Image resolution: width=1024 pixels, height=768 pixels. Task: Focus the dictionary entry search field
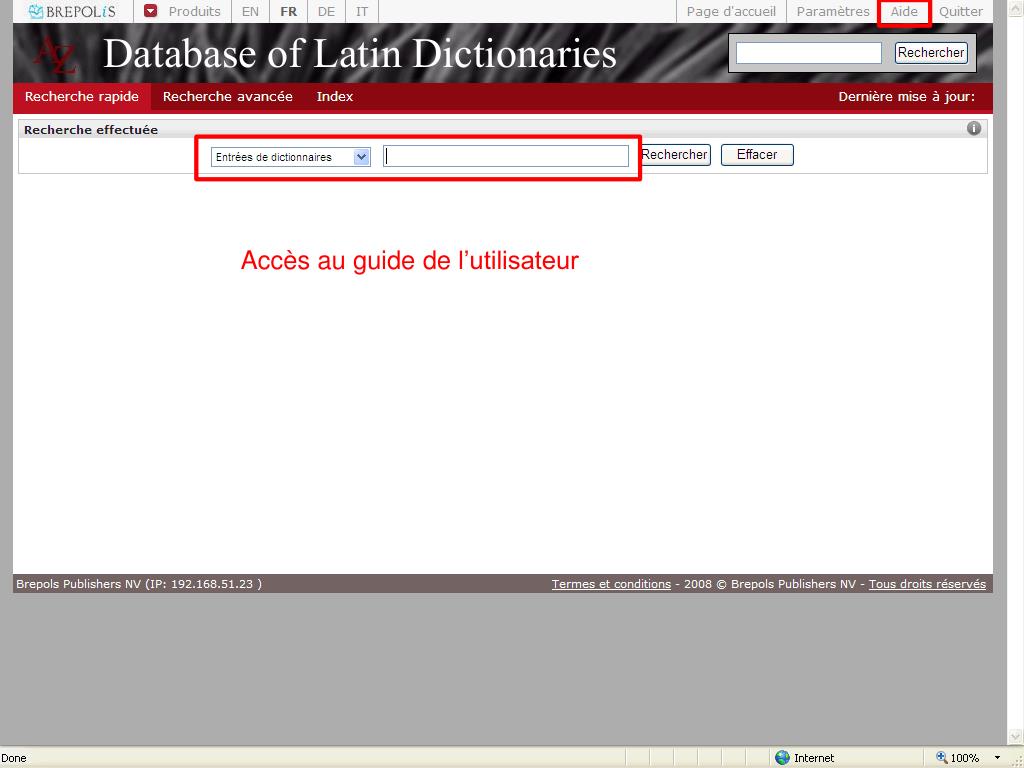pos(505,156)
